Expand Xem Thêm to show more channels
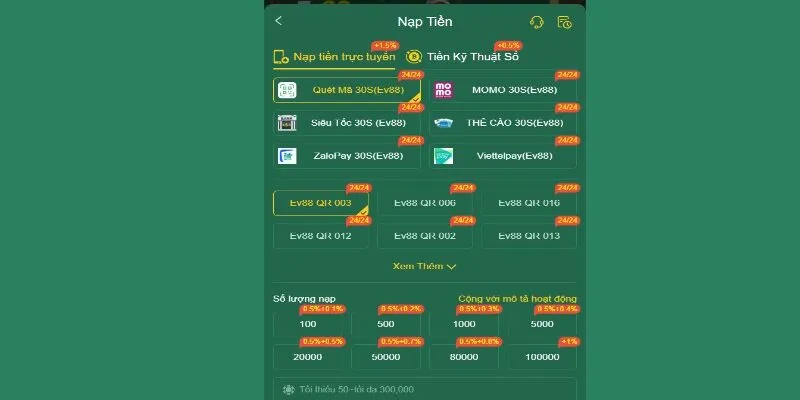 (425, 267)
